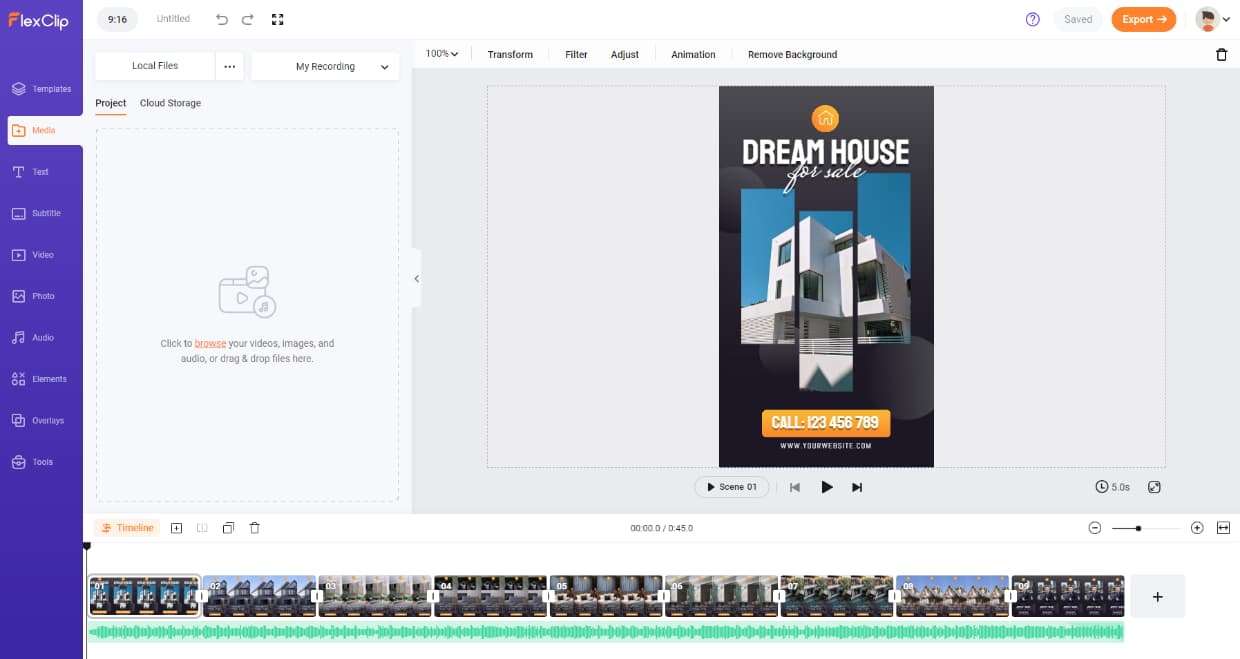This screenshot has width=1240, height=659.
Task: Adjust the timeline zoom slider
Action: tap(1138, 528)
